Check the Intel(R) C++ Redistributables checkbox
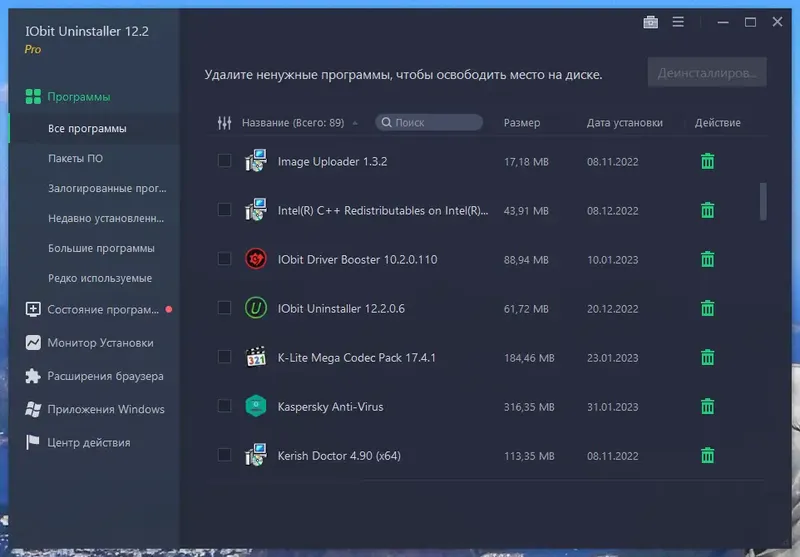The width and height of the screenshot is (800, 557). click(224, 210)
